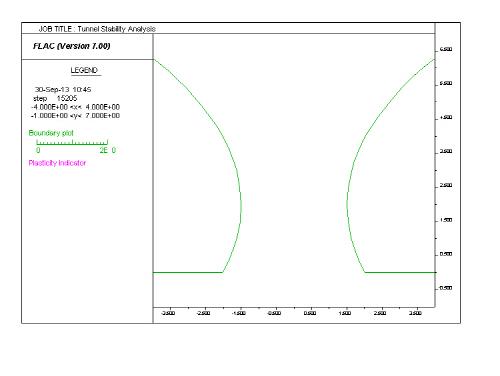Screen dimensions: 500x376
Task: Click the x-axis label '-3.500'
Action: [168, 313]
